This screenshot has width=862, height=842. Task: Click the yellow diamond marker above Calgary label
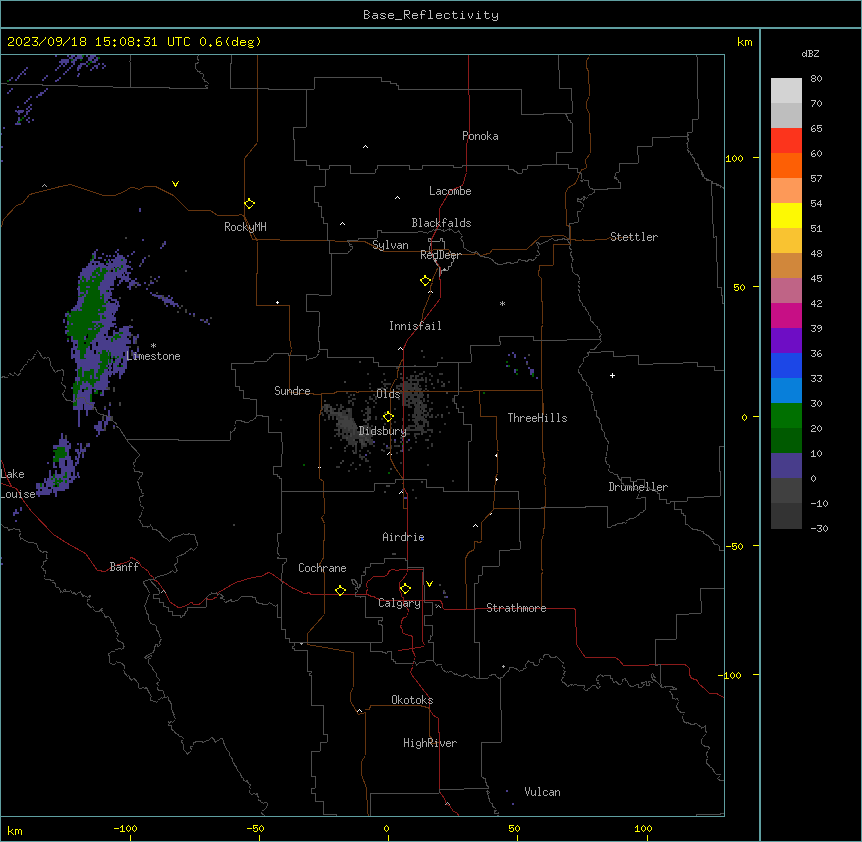[x=405, y=589]
